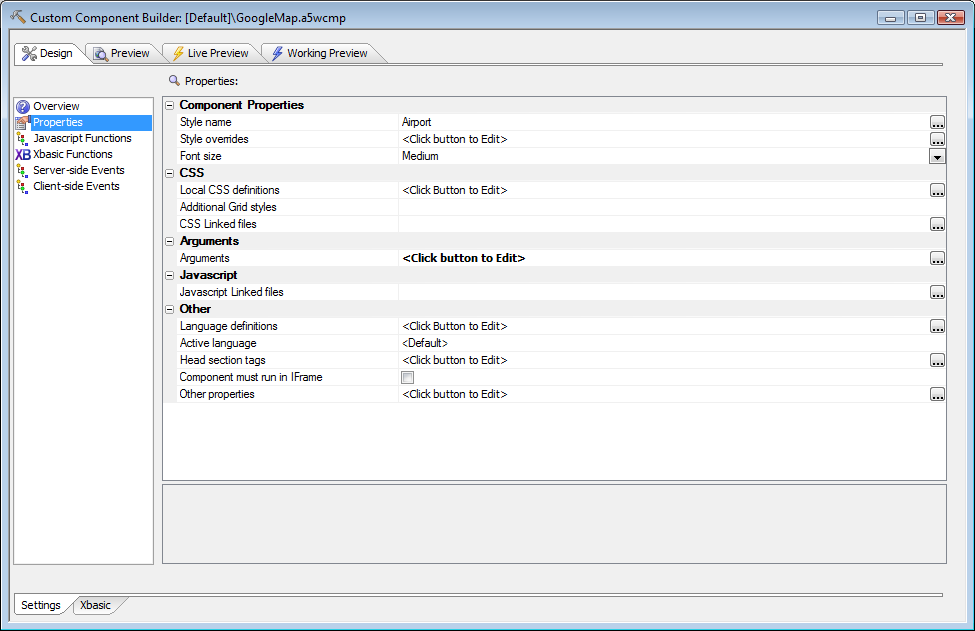Collapse the CSS section
Screen dimensions: 975x631
(169, 173)
